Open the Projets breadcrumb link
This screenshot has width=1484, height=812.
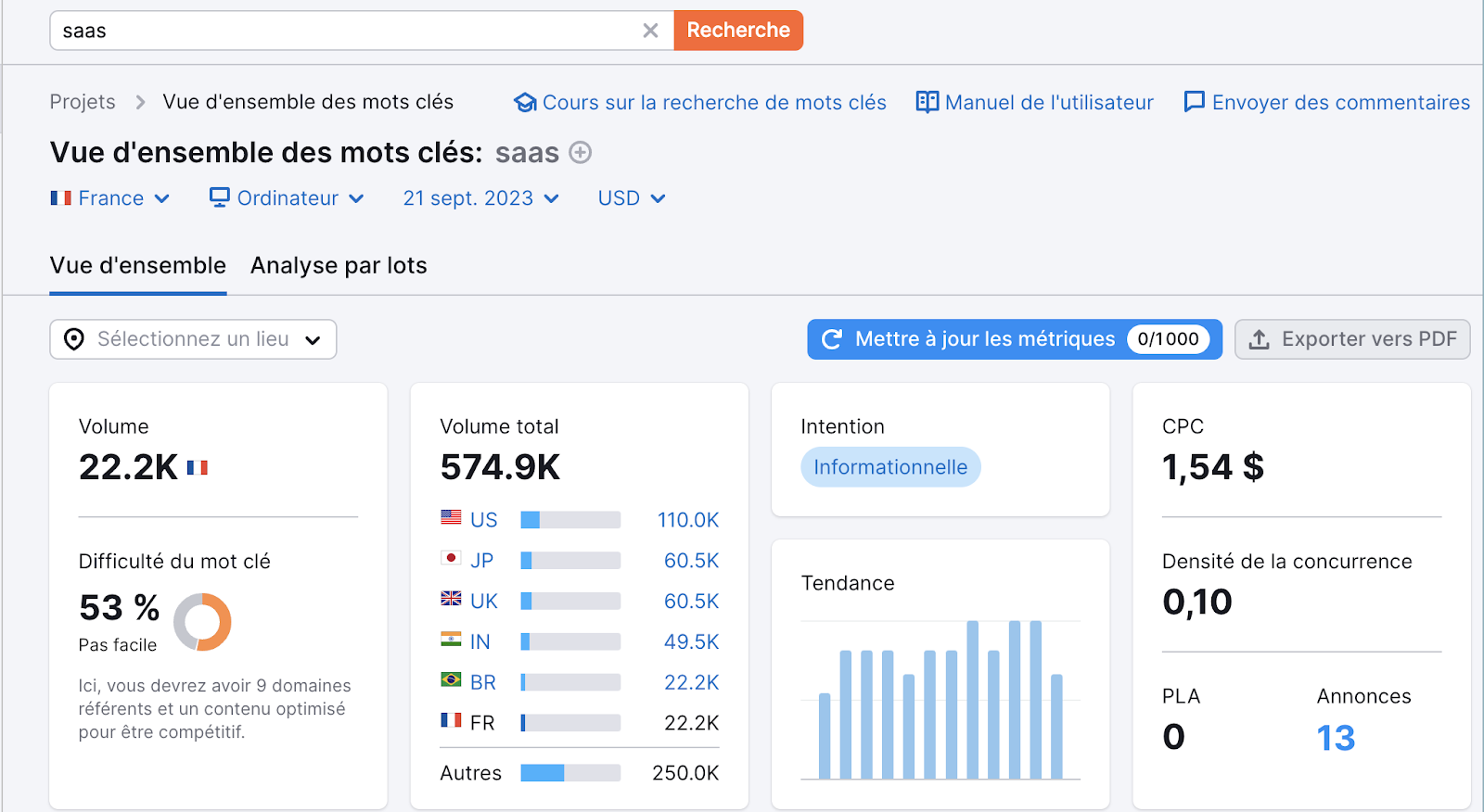83,102
